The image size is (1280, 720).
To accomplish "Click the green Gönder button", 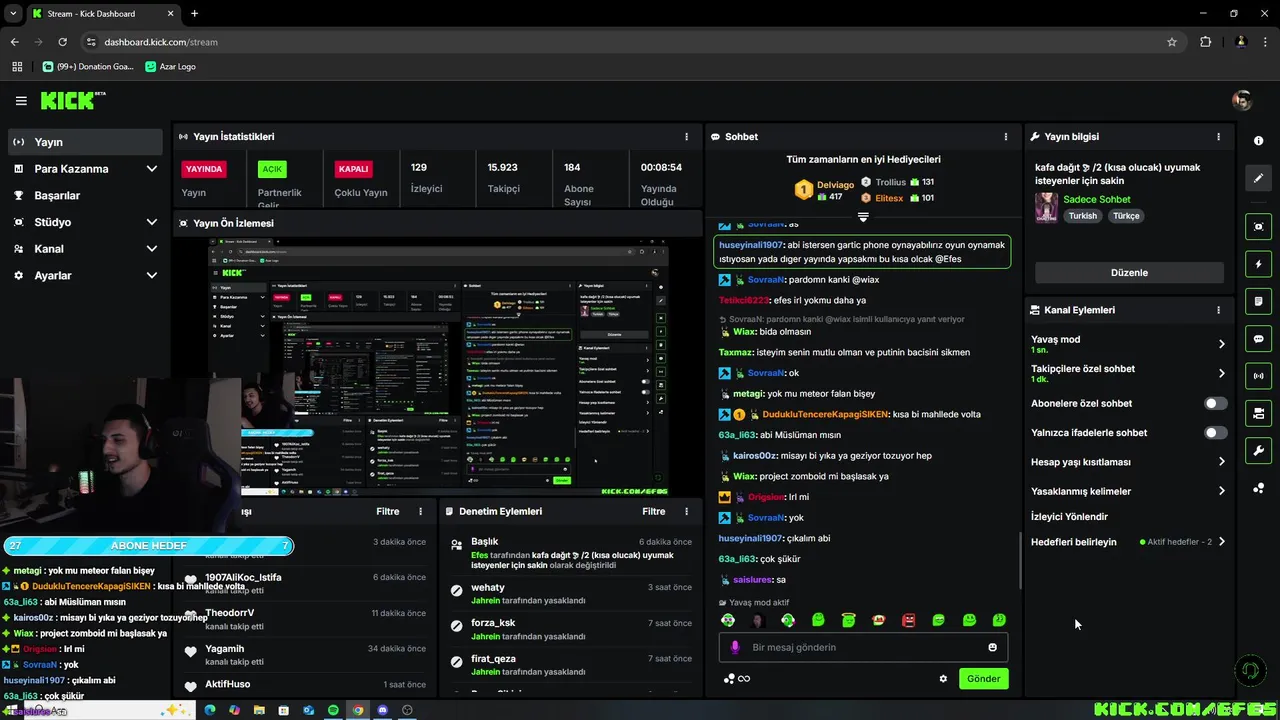I will pos(983,678).
